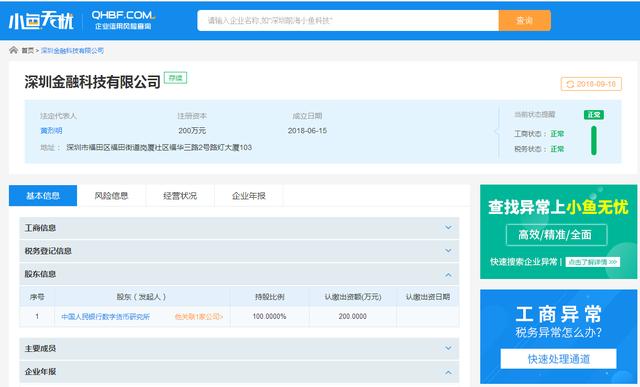Click the 小鱼无忧 site logo

41,20
